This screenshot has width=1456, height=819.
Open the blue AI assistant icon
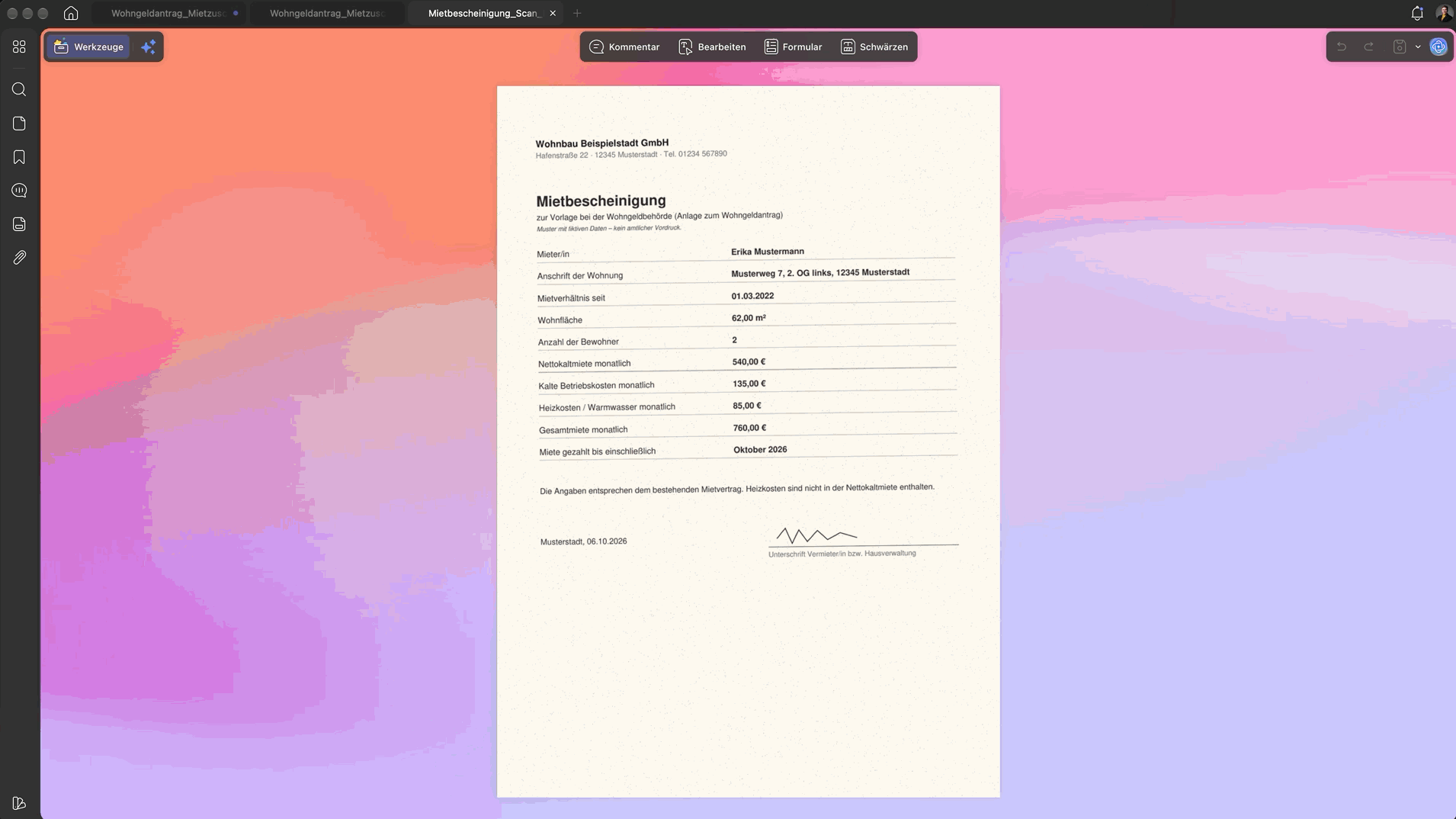point(1438,47)
